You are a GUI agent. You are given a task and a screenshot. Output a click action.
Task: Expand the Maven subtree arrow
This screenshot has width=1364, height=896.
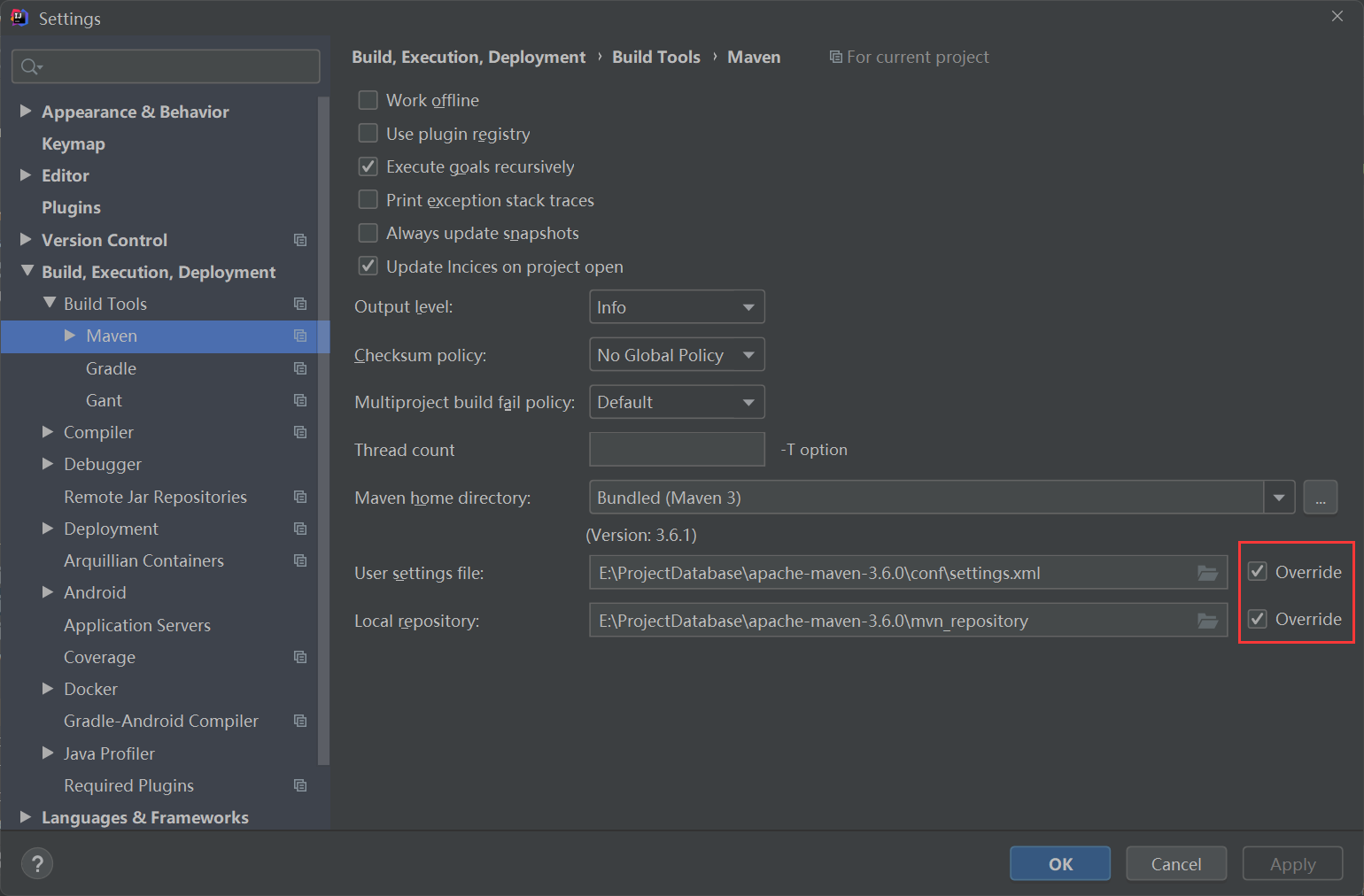coord(70,336)
